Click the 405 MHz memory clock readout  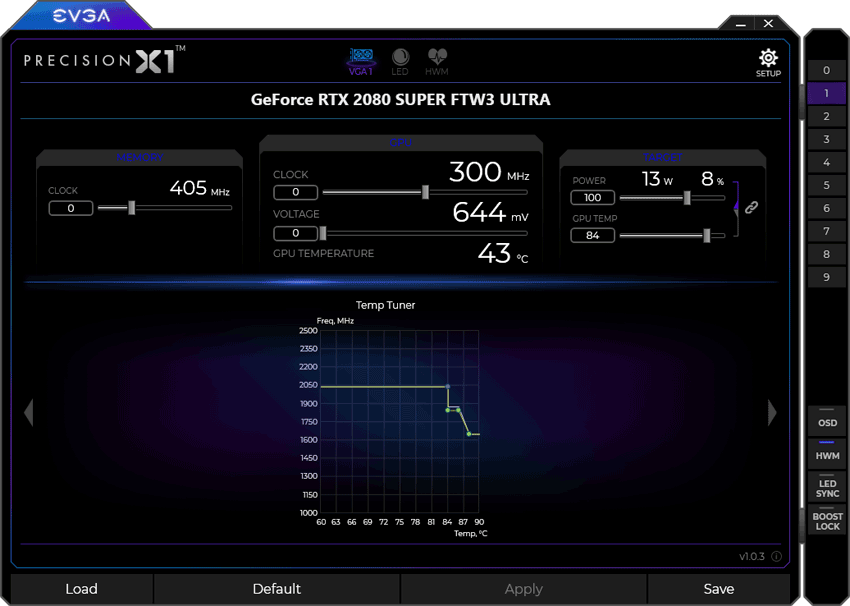pos(199,189)
